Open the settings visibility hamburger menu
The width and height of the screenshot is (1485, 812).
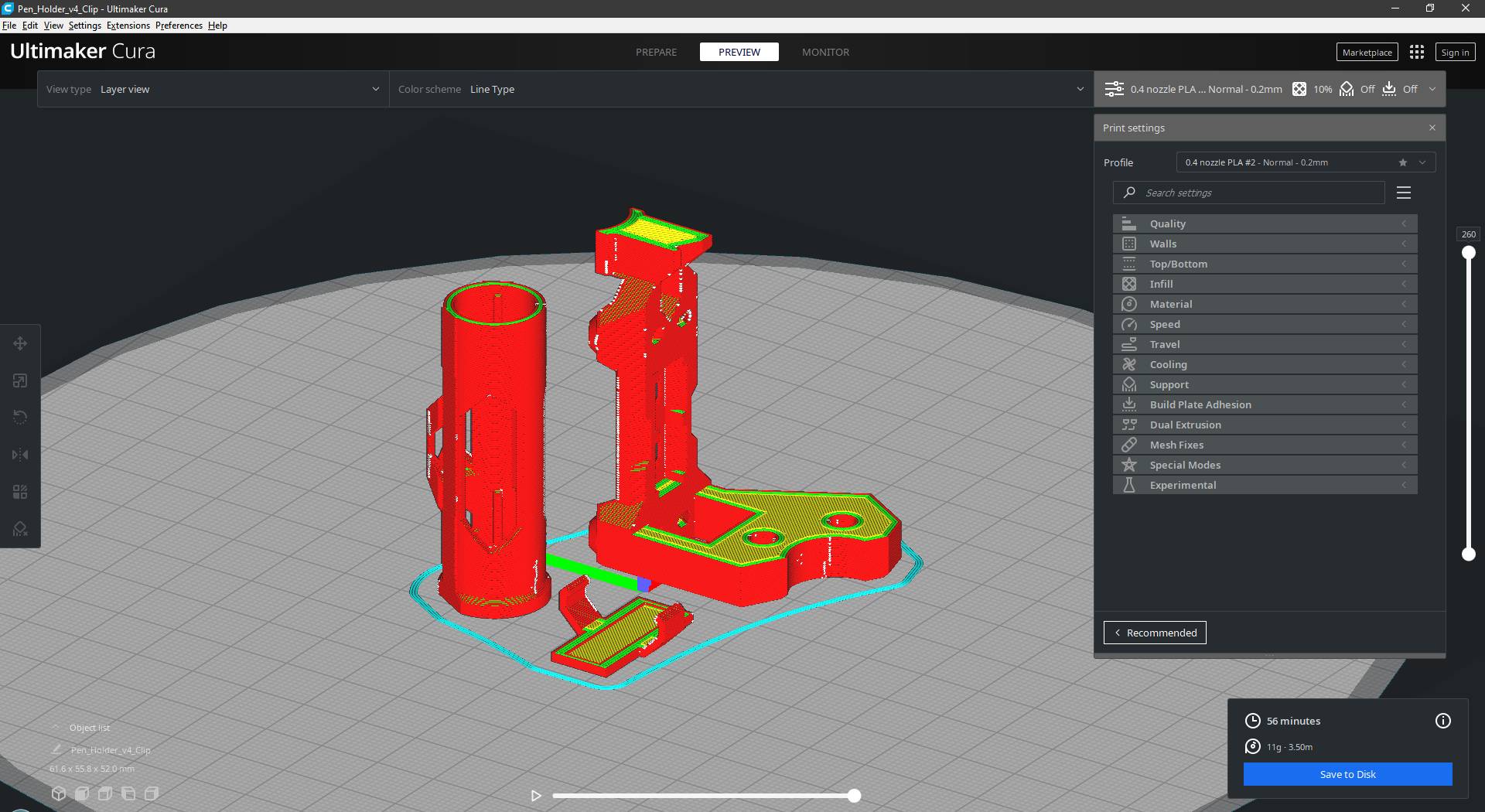(x=1404, y=193)
